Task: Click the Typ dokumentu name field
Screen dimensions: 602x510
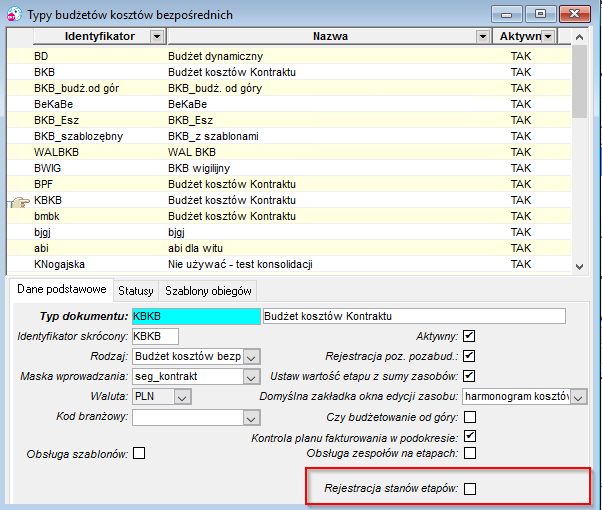Action: tap(414, 316)
